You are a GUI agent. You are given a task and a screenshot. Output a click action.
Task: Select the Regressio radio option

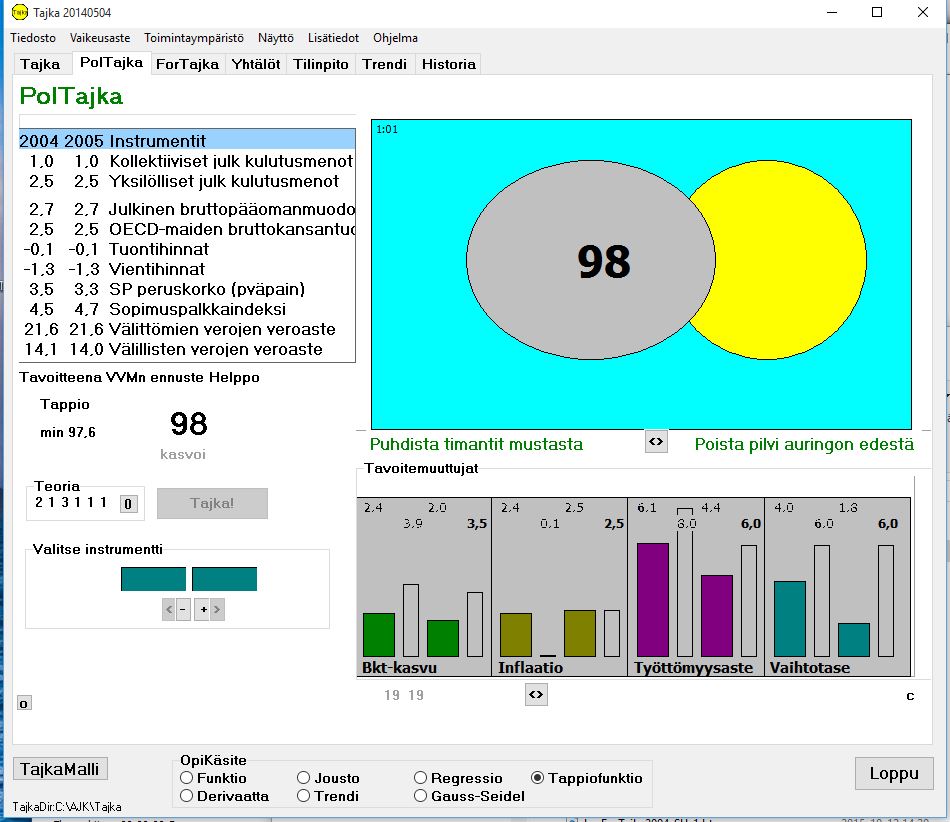pos(421,778)
